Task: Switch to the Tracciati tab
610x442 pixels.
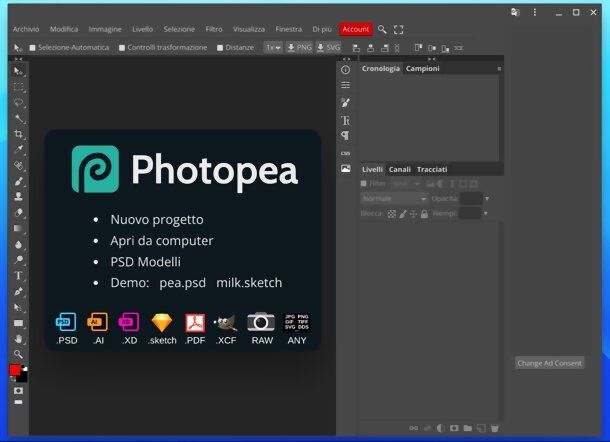Action: 432,169
